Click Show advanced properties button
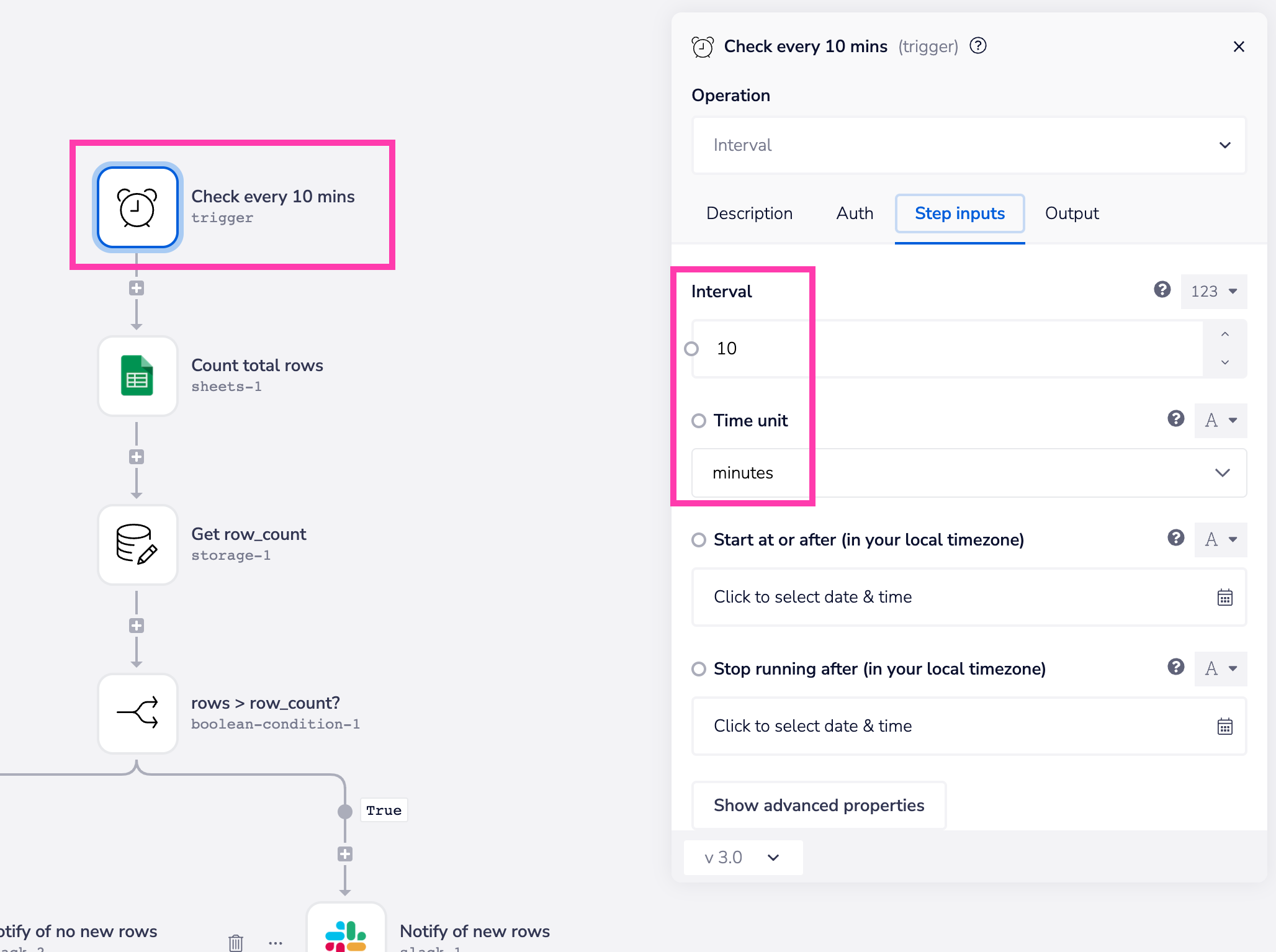The height and width of the screenshot is (952, 1276). (x=819, y=806)
